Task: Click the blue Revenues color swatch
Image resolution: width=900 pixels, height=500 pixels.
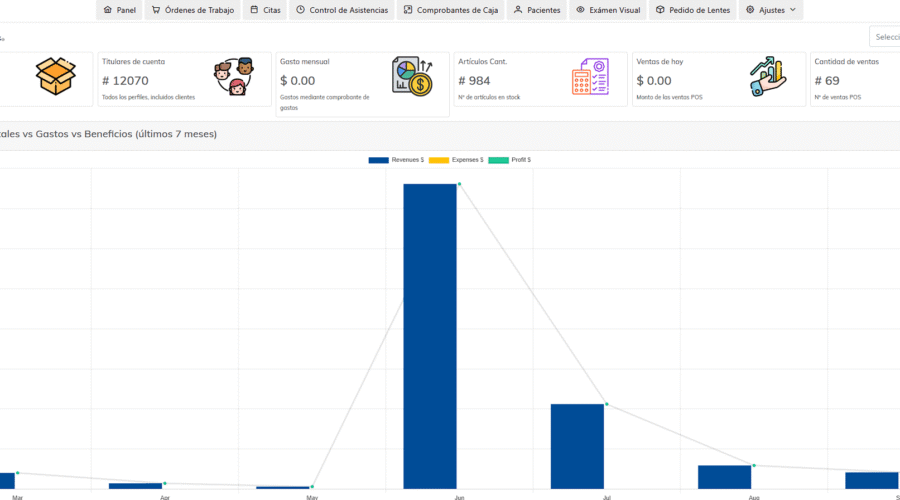Action: pos(378,160)
